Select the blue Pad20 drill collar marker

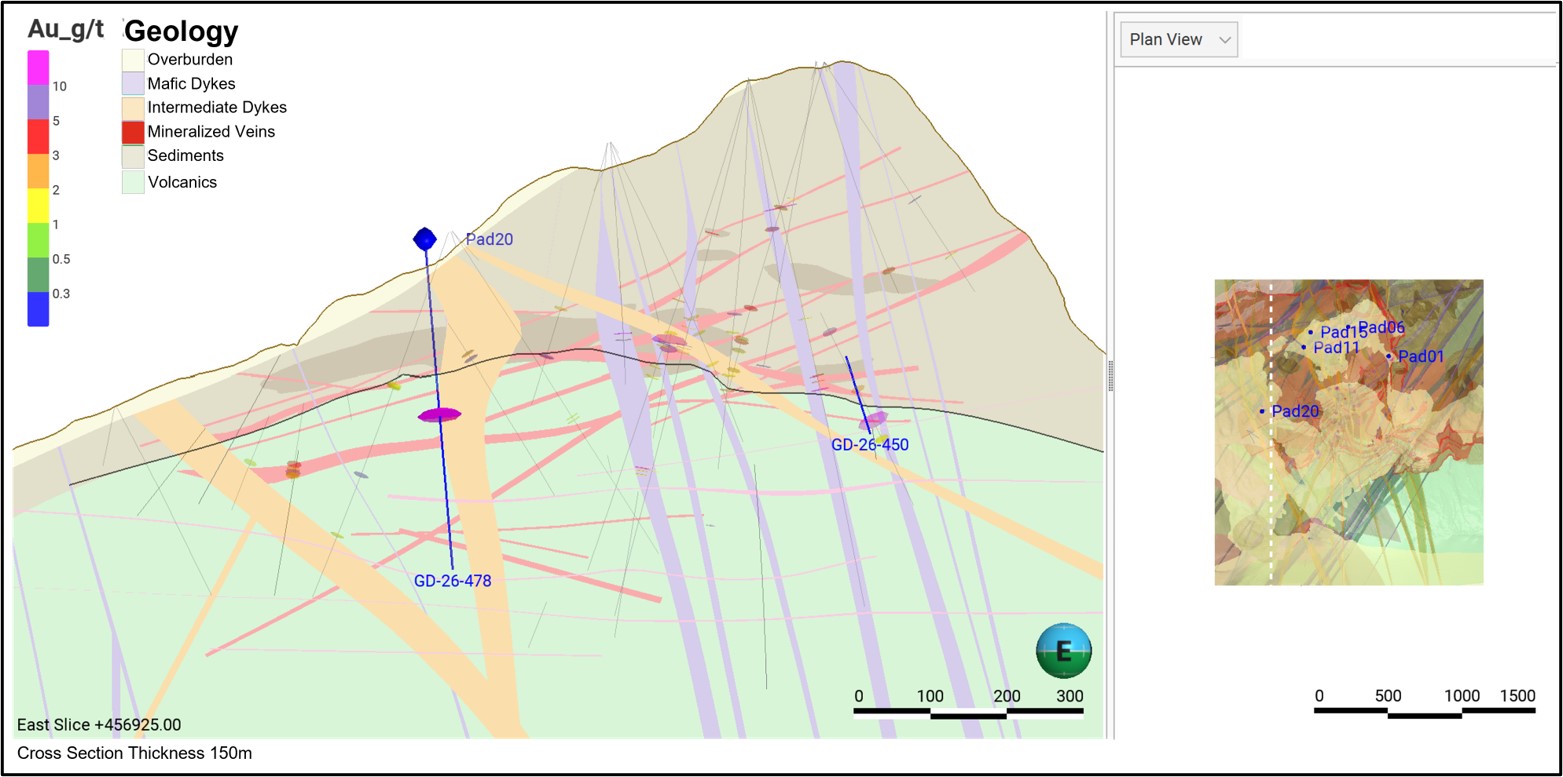click(425, 239)
